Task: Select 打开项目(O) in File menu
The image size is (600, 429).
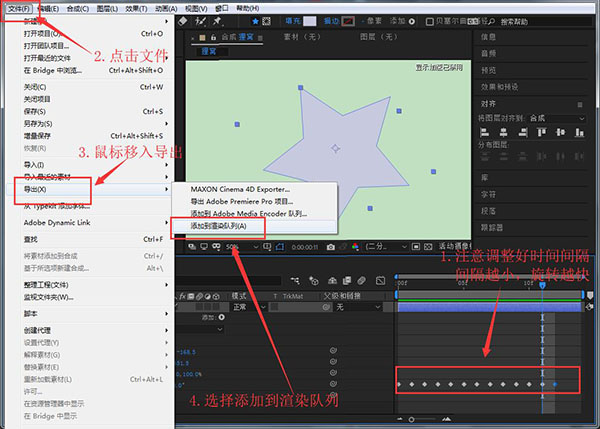Action: click(x=90, y=34)
